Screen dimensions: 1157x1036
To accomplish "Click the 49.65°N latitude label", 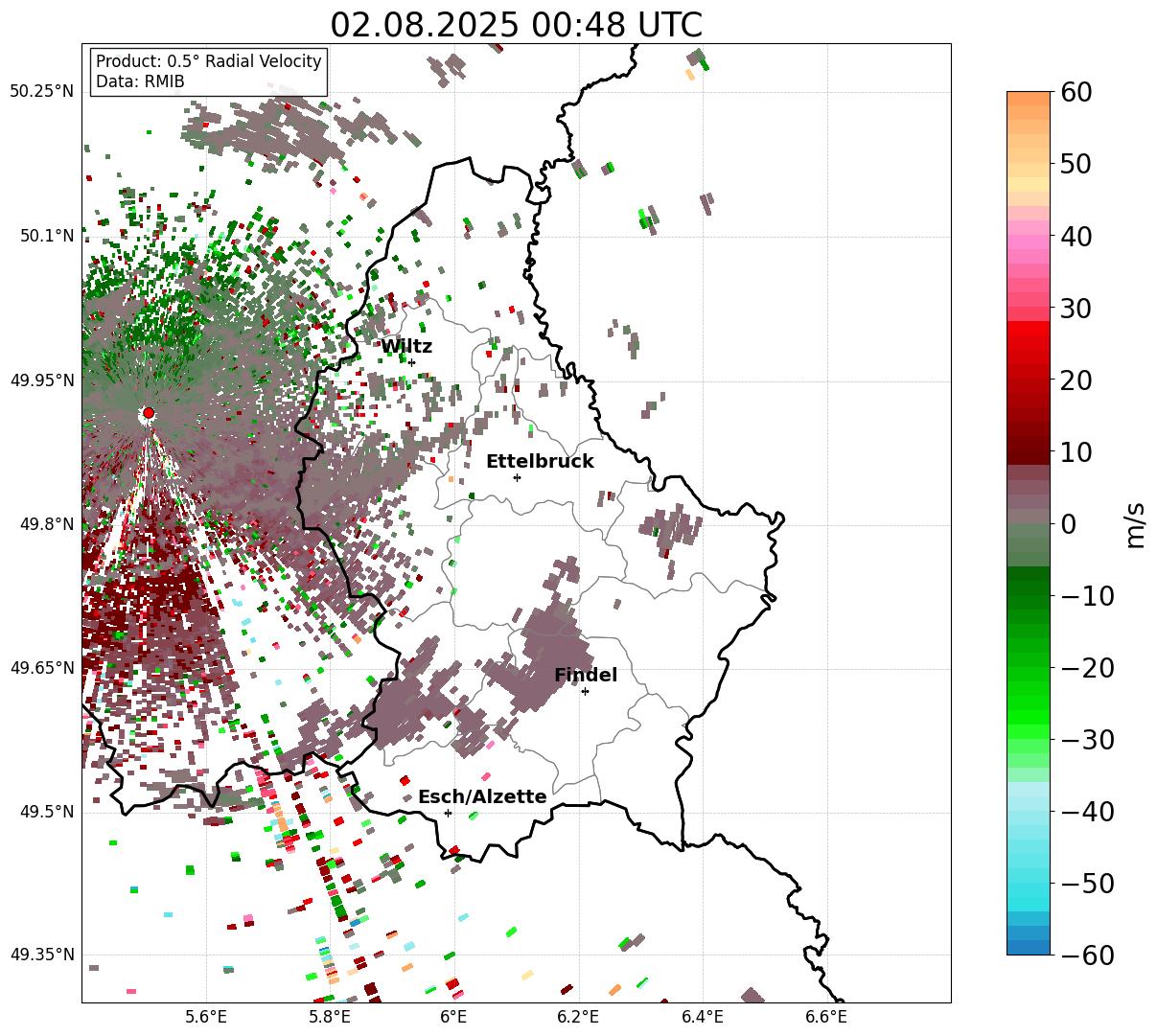I will 41,668.
